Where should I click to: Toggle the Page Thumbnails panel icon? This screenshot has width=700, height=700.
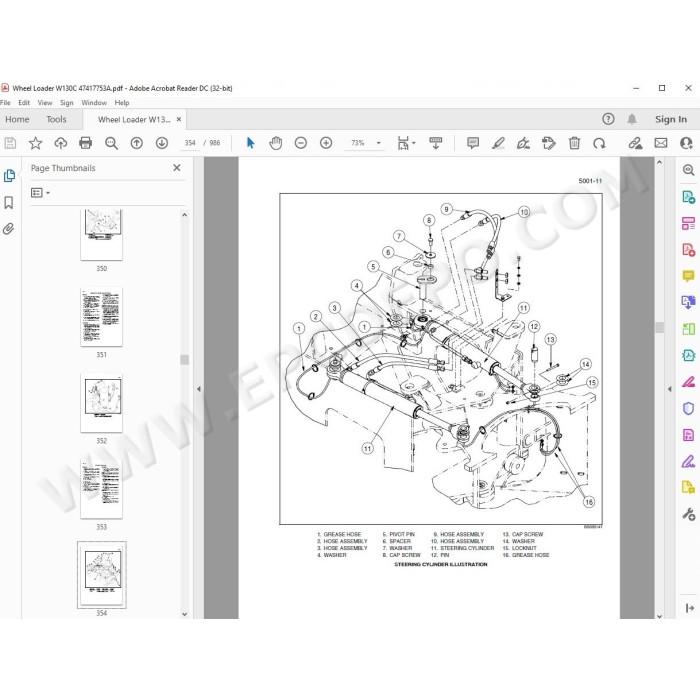[9, 175]
